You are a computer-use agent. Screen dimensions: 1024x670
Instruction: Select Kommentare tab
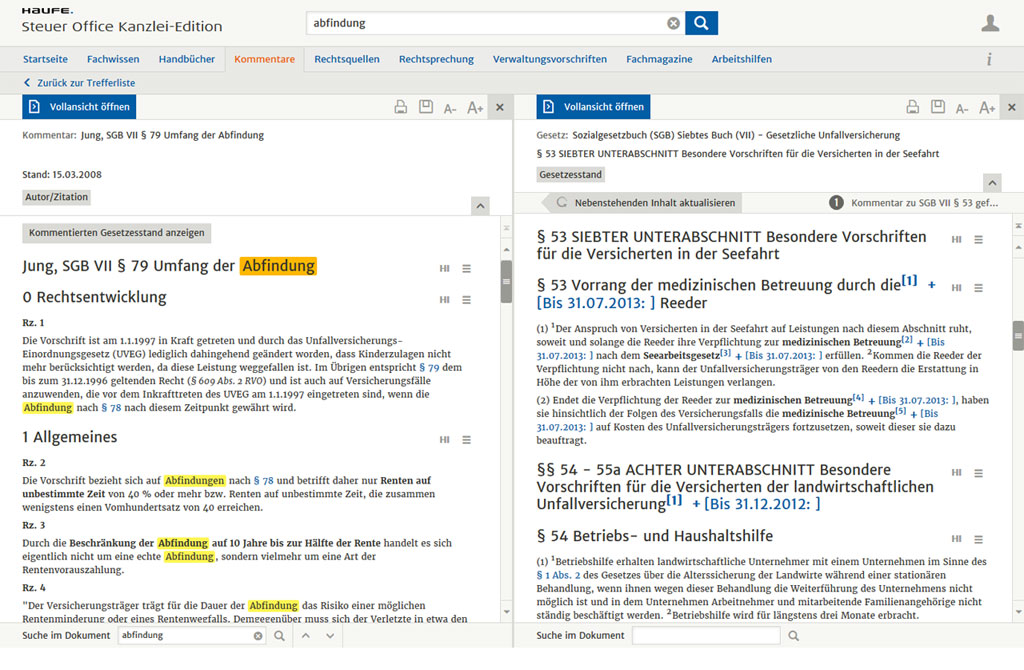264,59
